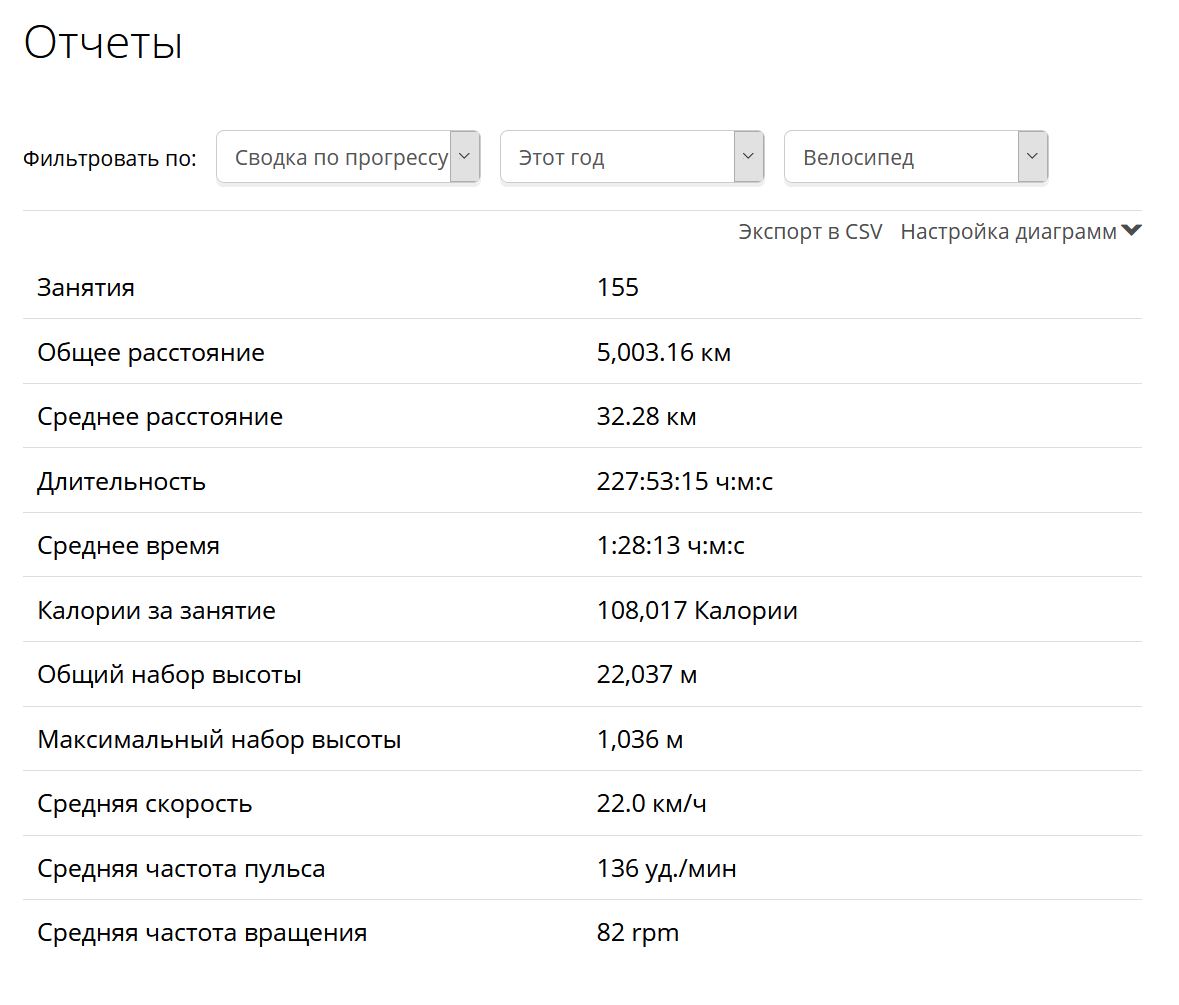Open the 'Сводка по прогрессу' report type dropdown
This screenshot has height=1005, width=1179.
340,157
